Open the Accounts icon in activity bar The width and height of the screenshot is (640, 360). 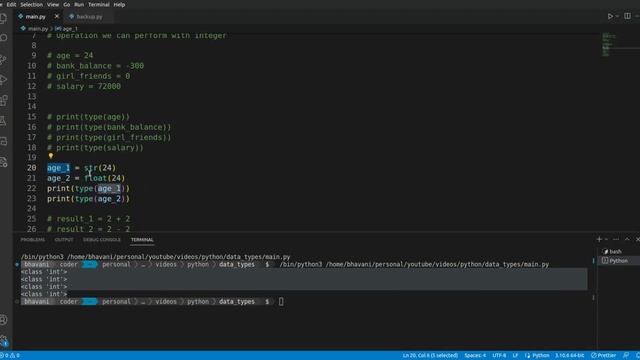pos(4,320)
